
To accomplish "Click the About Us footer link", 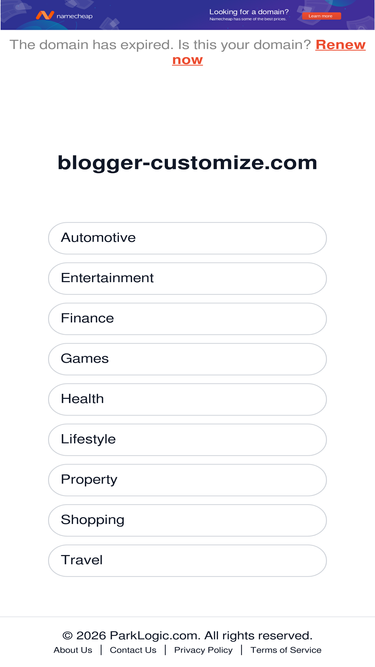I will [x=73, y=650].
